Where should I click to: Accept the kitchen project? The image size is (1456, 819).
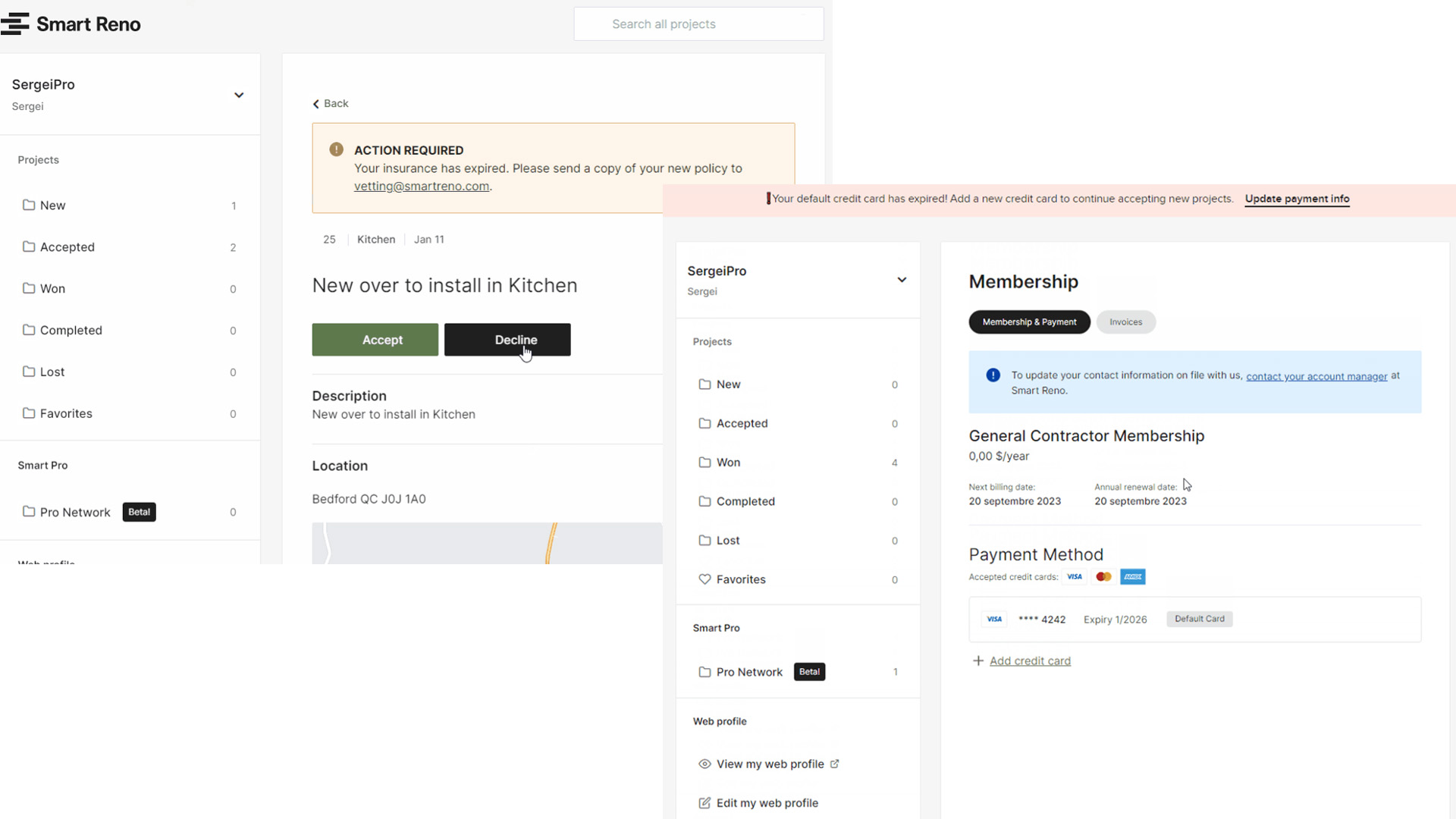(375, 340)
